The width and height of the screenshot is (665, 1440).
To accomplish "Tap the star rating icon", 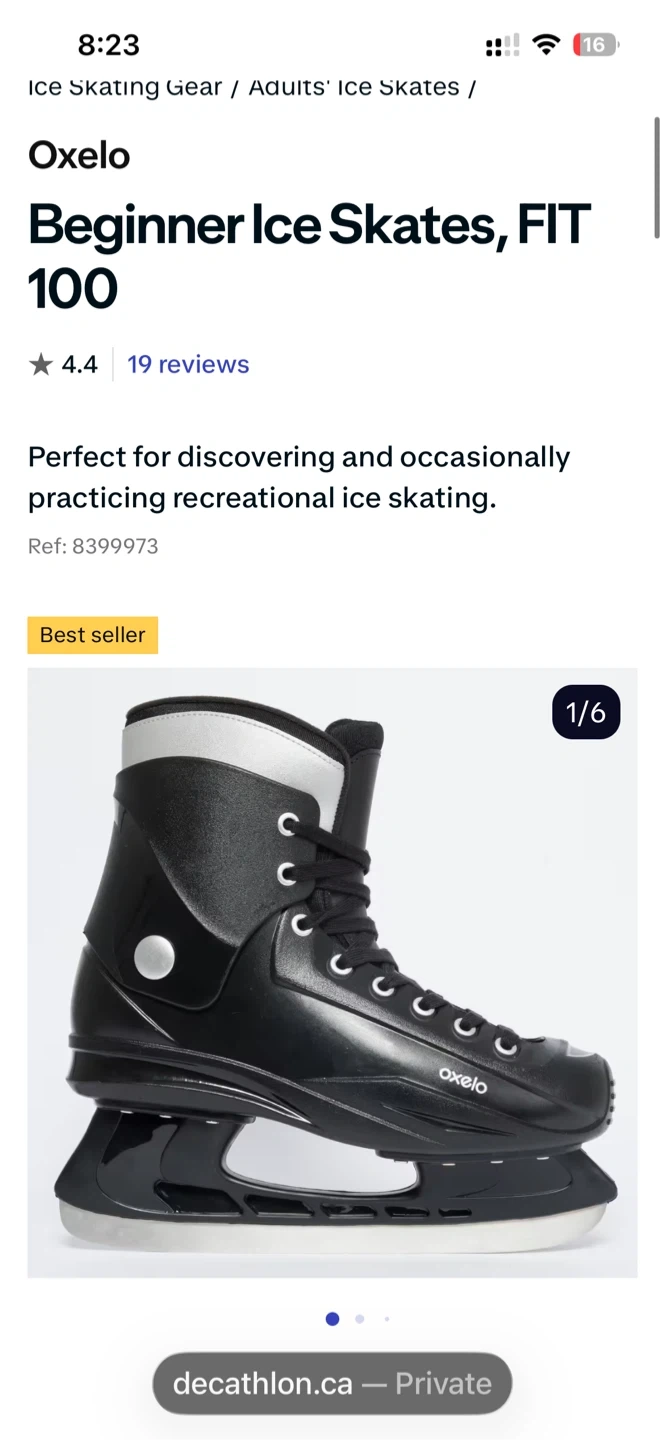I will [x=40, y=364].
